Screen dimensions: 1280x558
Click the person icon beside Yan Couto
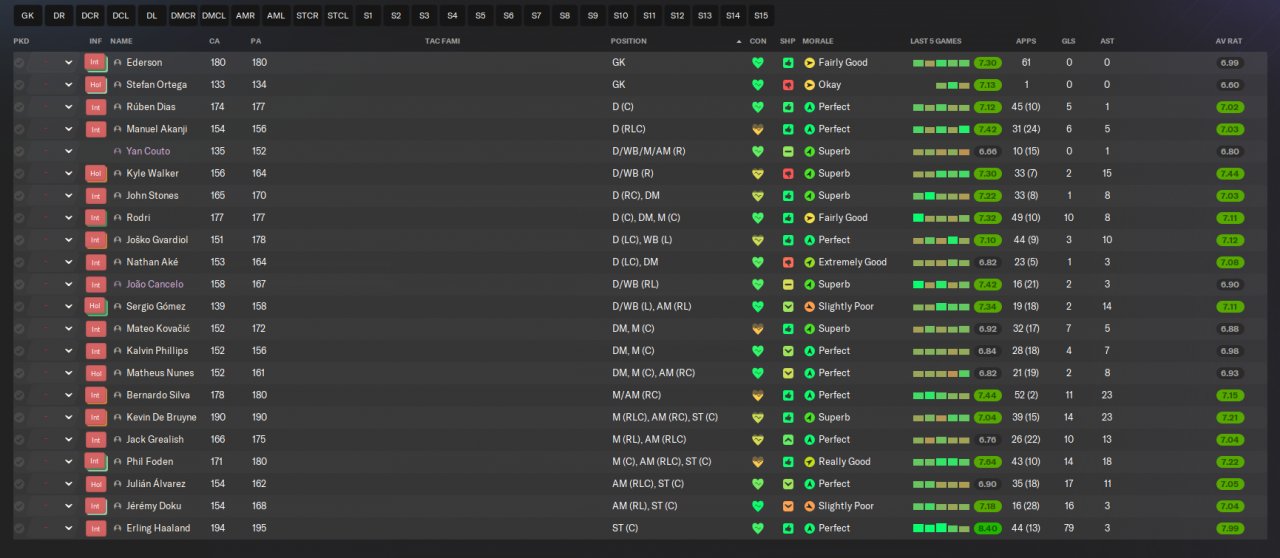[x=117, y=151]
